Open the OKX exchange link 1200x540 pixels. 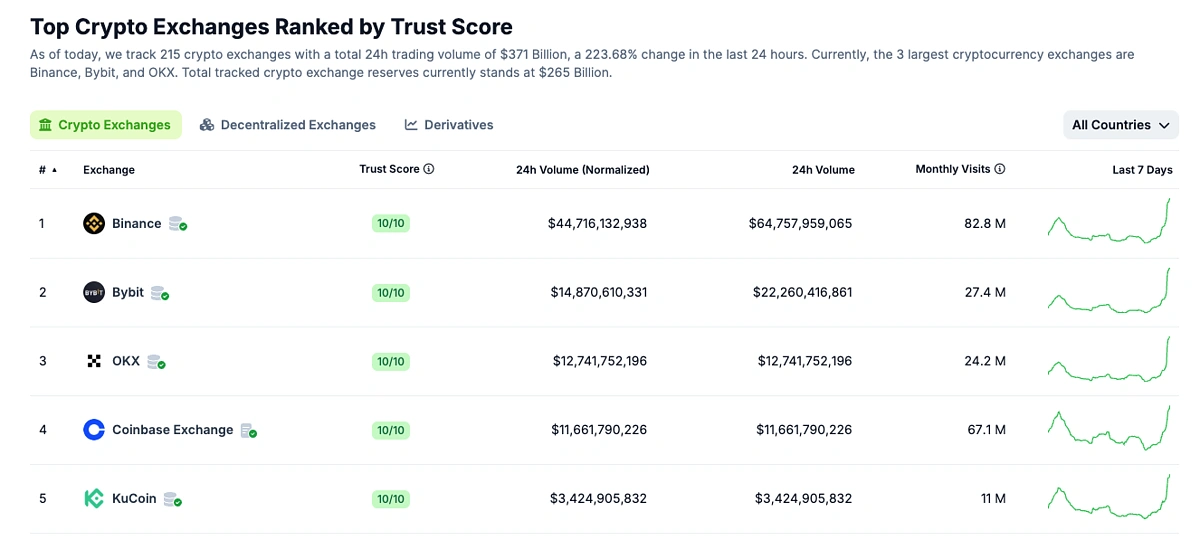tap(126, 361)
